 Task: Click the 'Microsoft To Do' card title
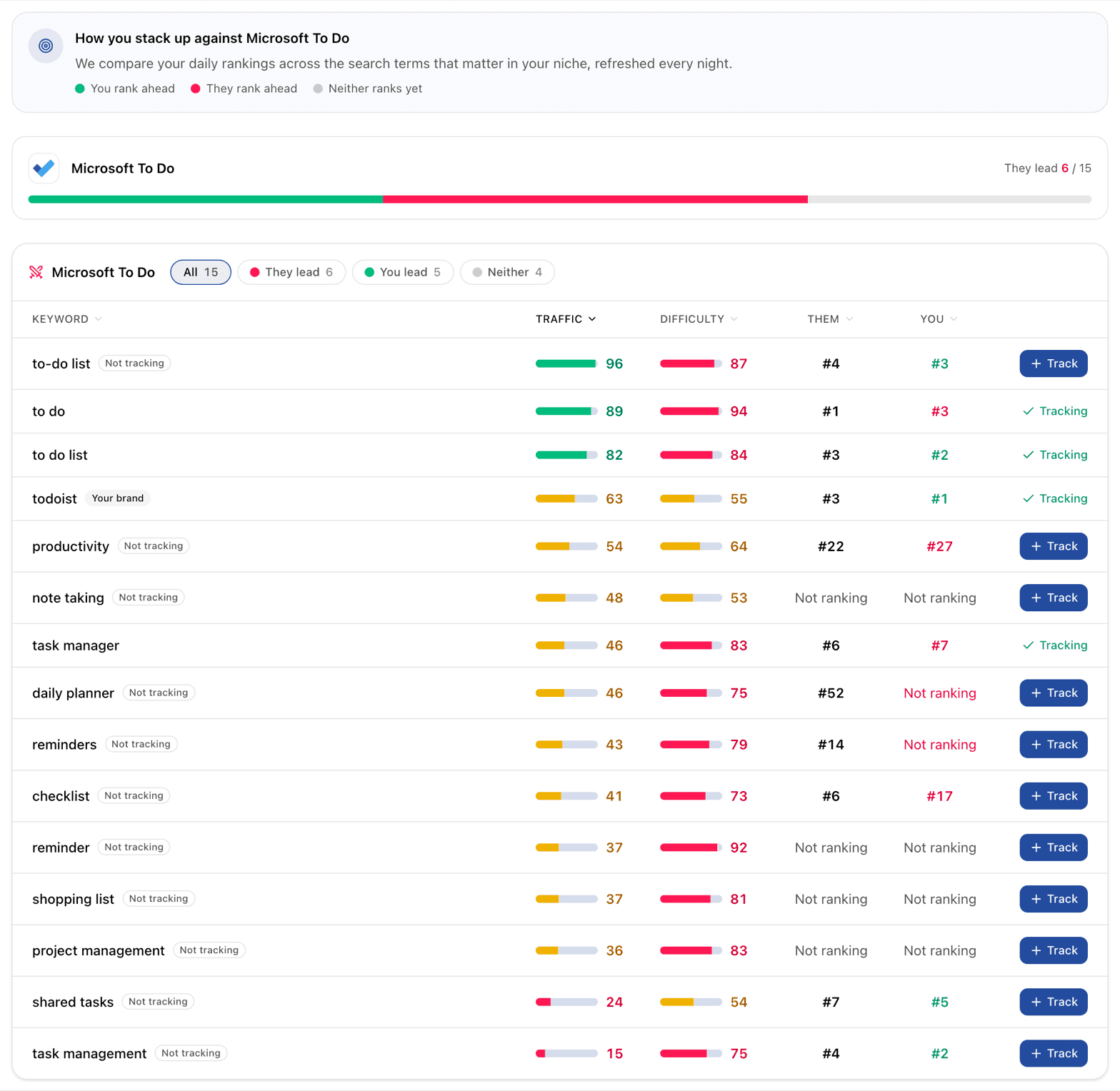pyautogui.click(x=123, y=169)
